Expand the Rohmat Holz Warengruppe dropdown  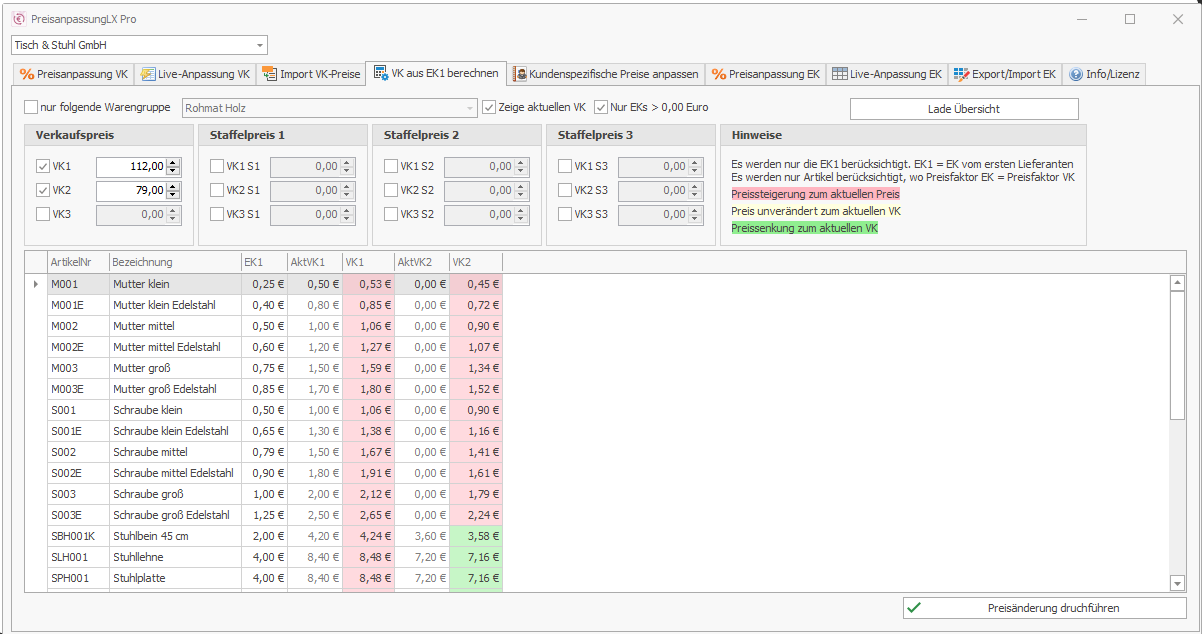(x=470, y=108)
